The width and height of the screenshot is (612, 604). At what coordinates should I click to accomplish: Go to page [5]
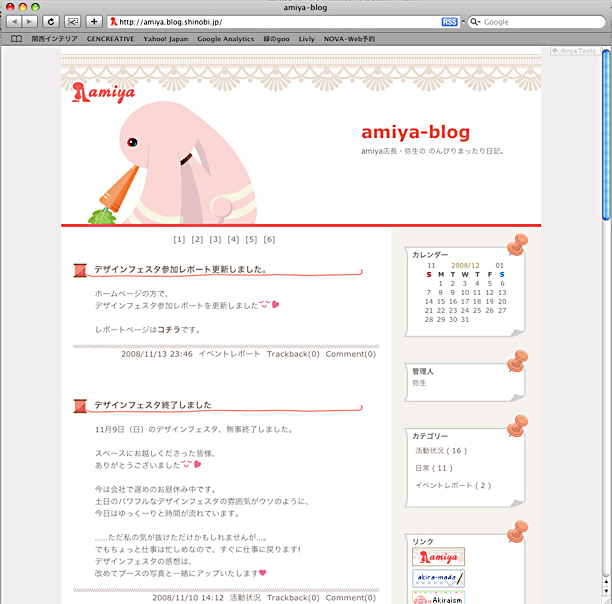pos(251,239)
